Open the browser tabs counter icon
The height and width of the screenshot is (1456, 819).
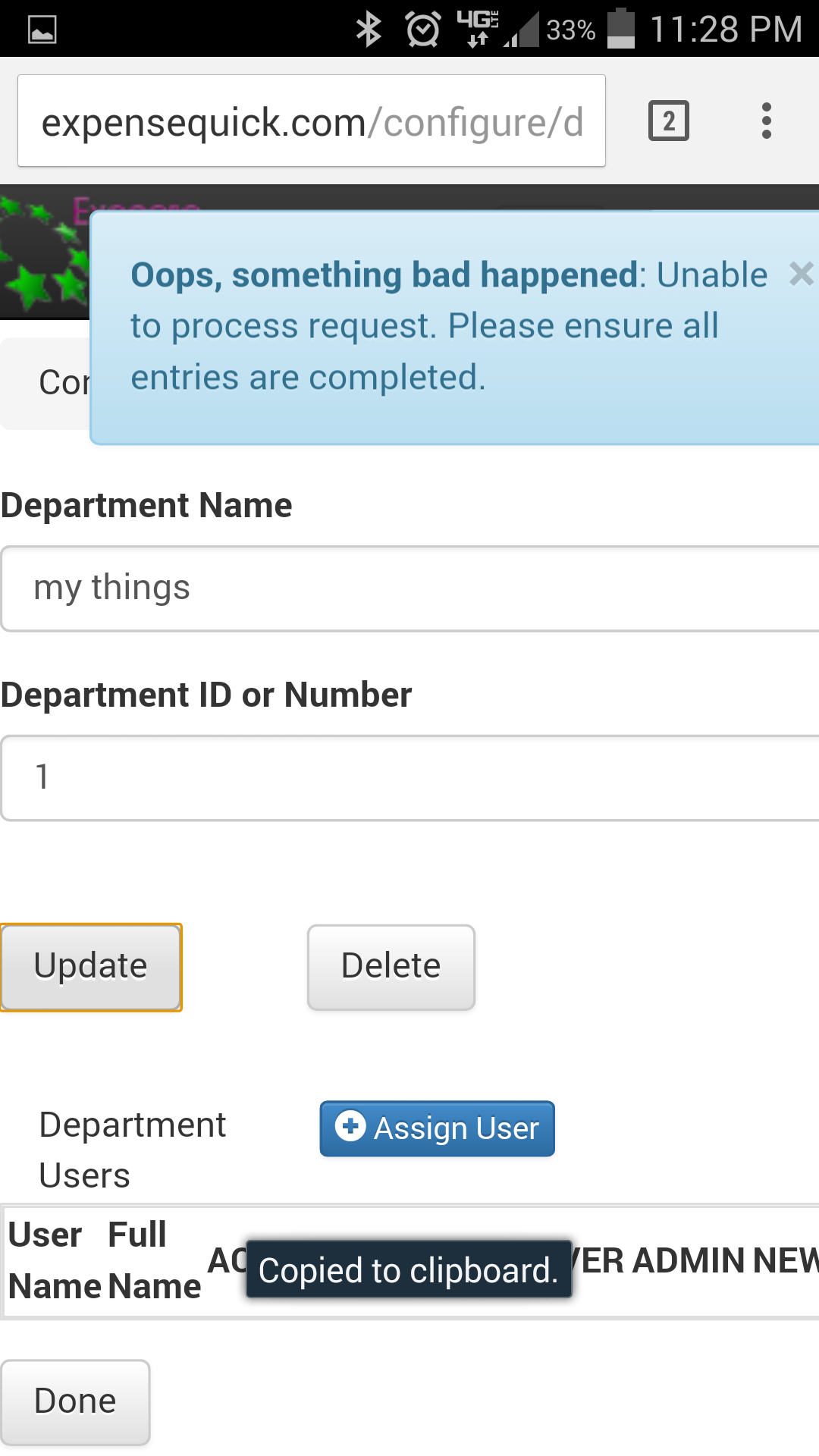(668, 121)
